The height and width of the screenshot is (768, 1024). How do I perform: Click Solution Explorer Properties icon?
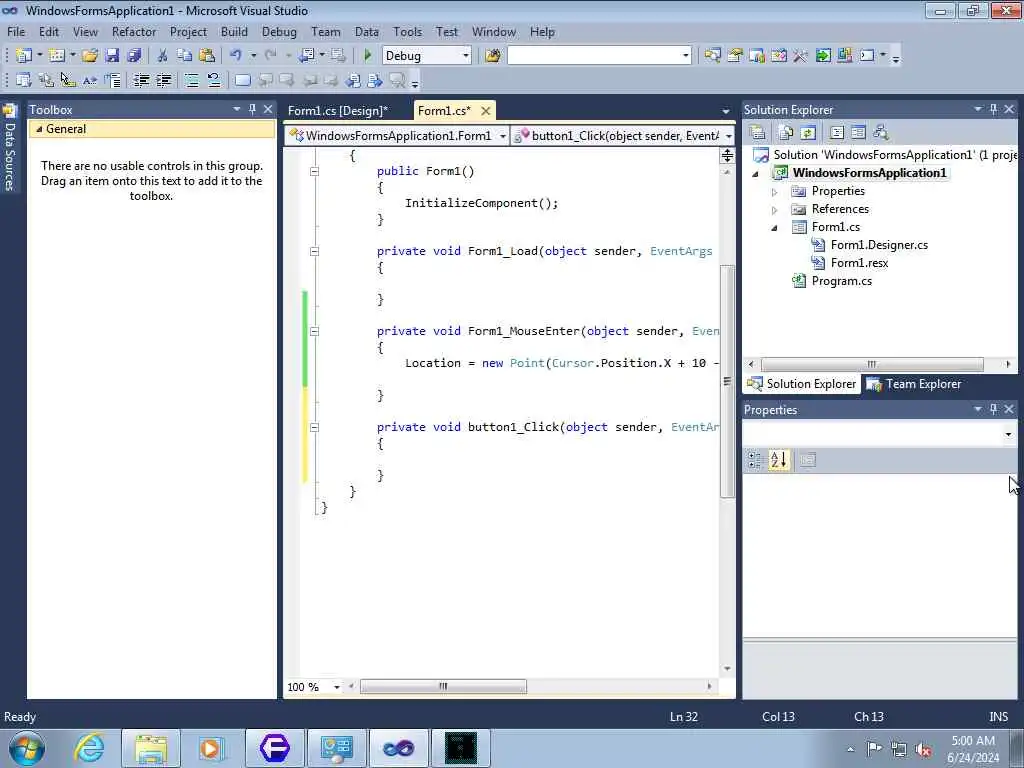pyautogui.click(x=758, y=133)
